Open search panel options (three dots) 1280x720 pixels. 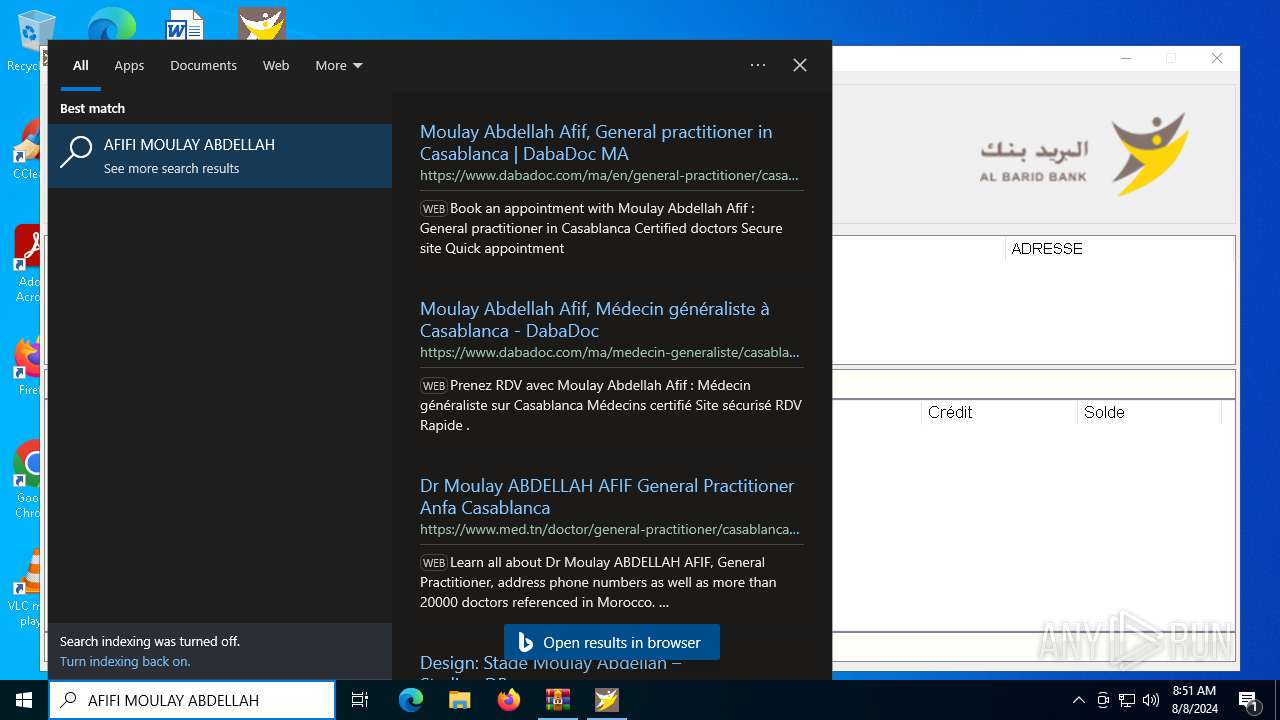click(758, 65)
